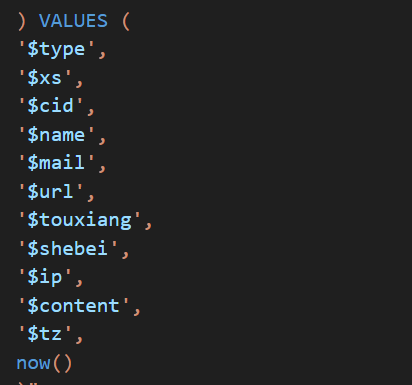Click the '$content' variable
412x385 pixels.
(x=73, y=306)
